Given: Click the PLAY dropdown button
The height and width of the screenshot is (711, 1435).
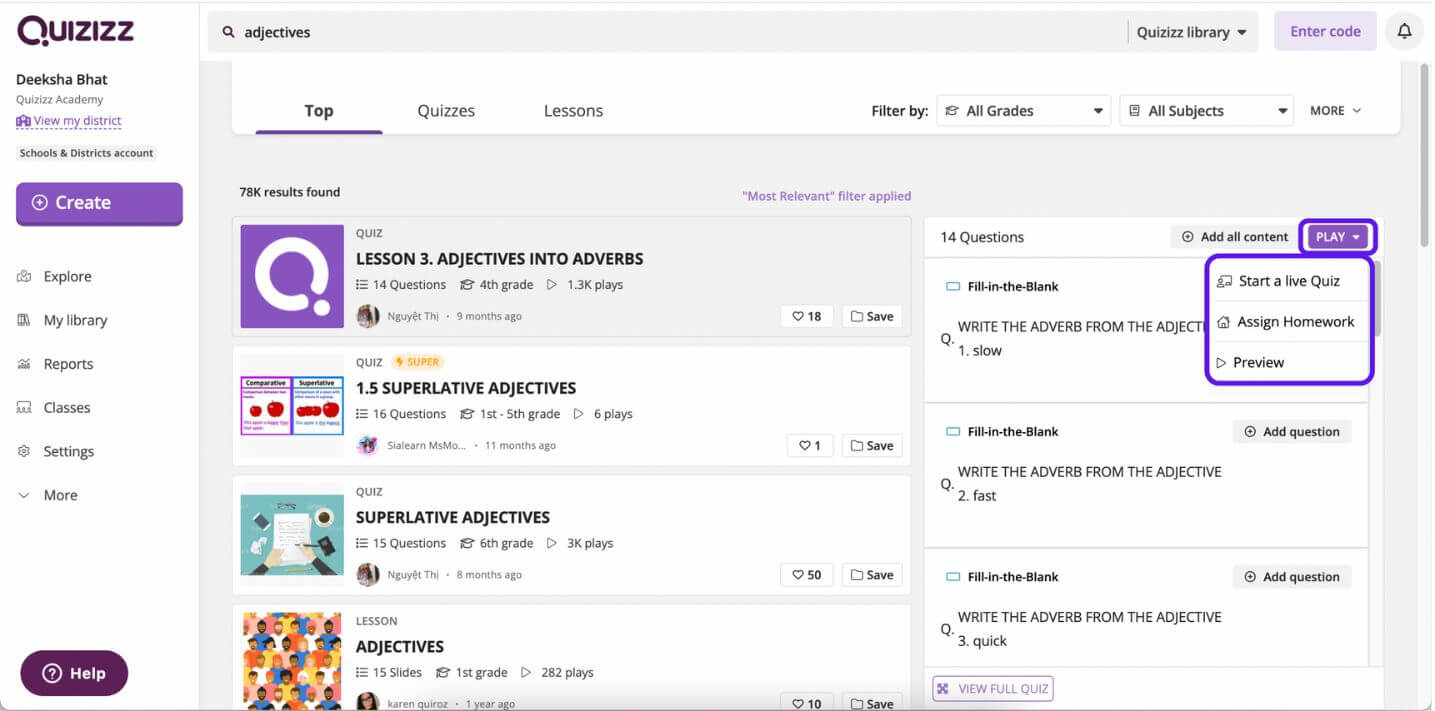Looking at the screenshot, I should [x=1338, y=237].
